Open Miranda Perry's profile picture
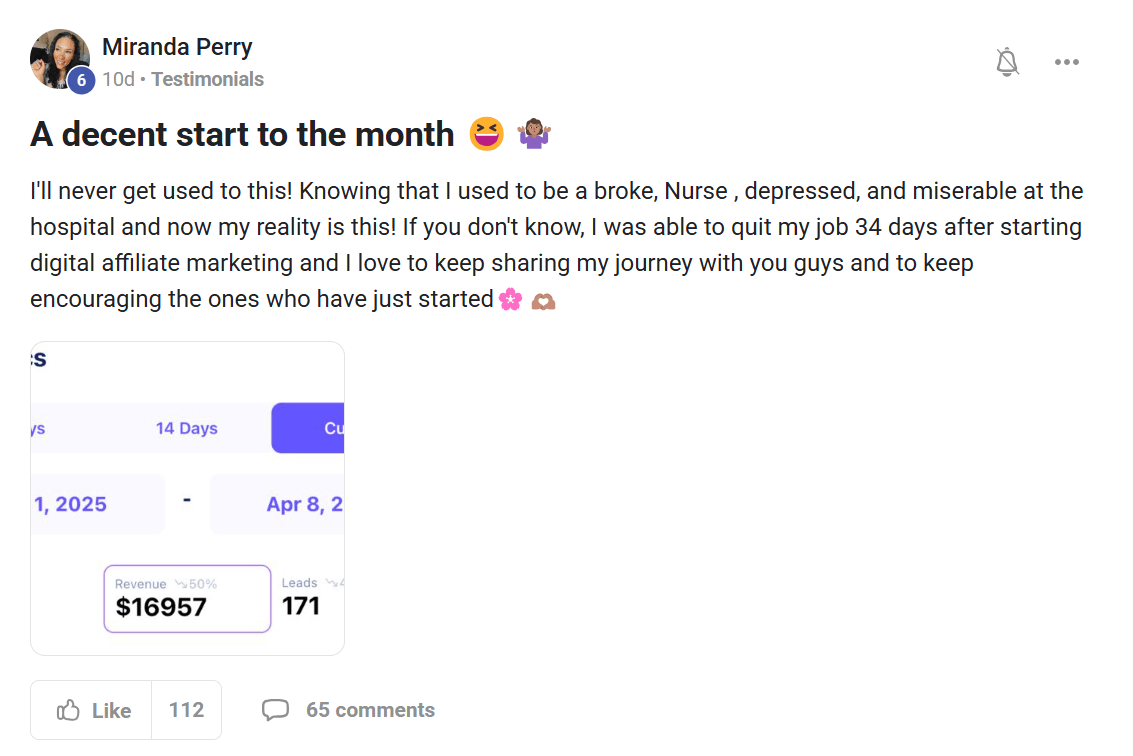This screenshot has width=1133, height=756. 58,57
